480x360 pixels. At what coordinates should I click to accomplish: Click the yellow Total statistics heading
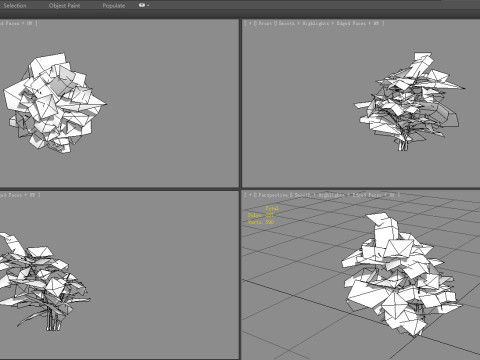pos(272,208)
